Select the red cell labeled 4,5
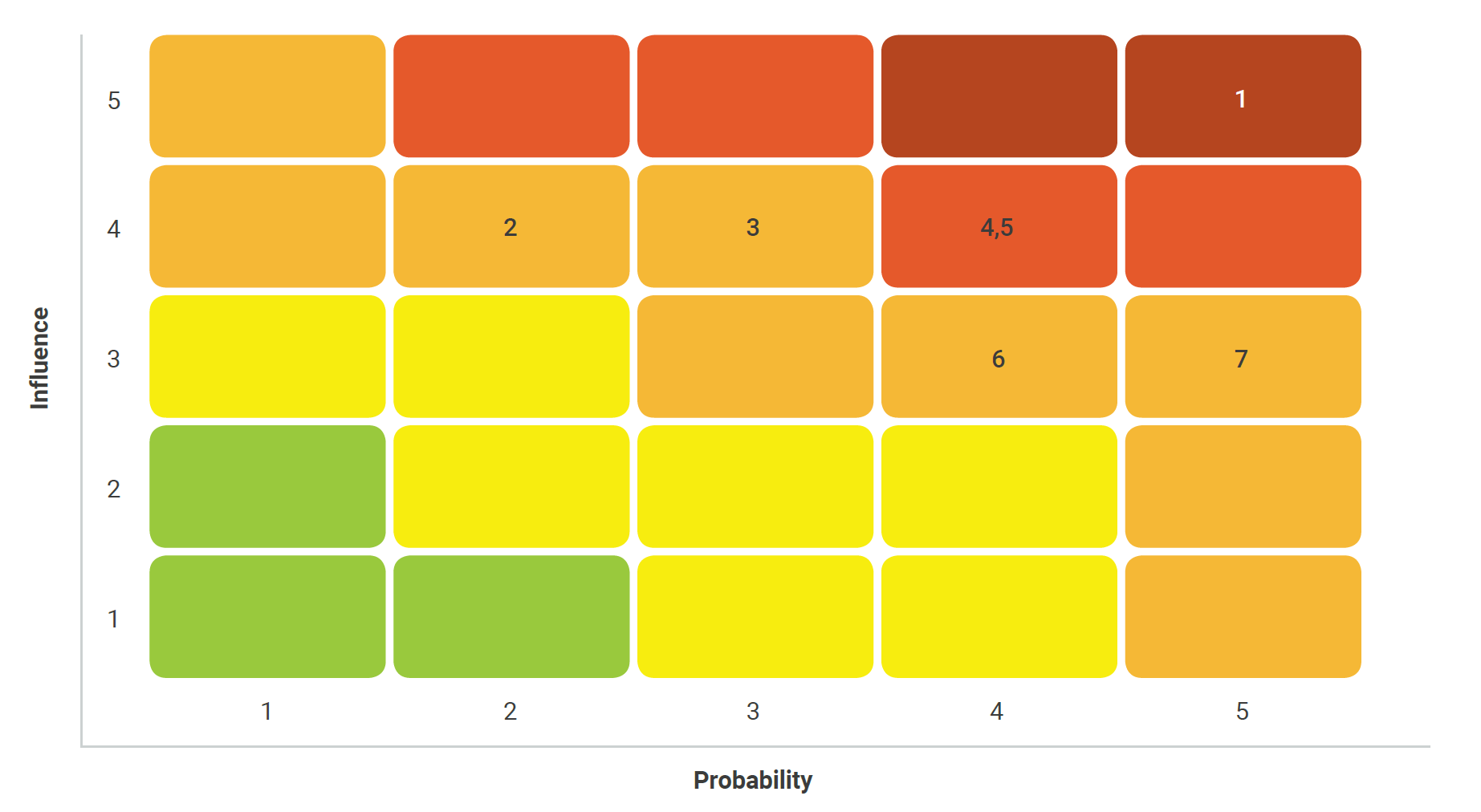This screenshot has width=1481, height=812. (x=999, y=226)
